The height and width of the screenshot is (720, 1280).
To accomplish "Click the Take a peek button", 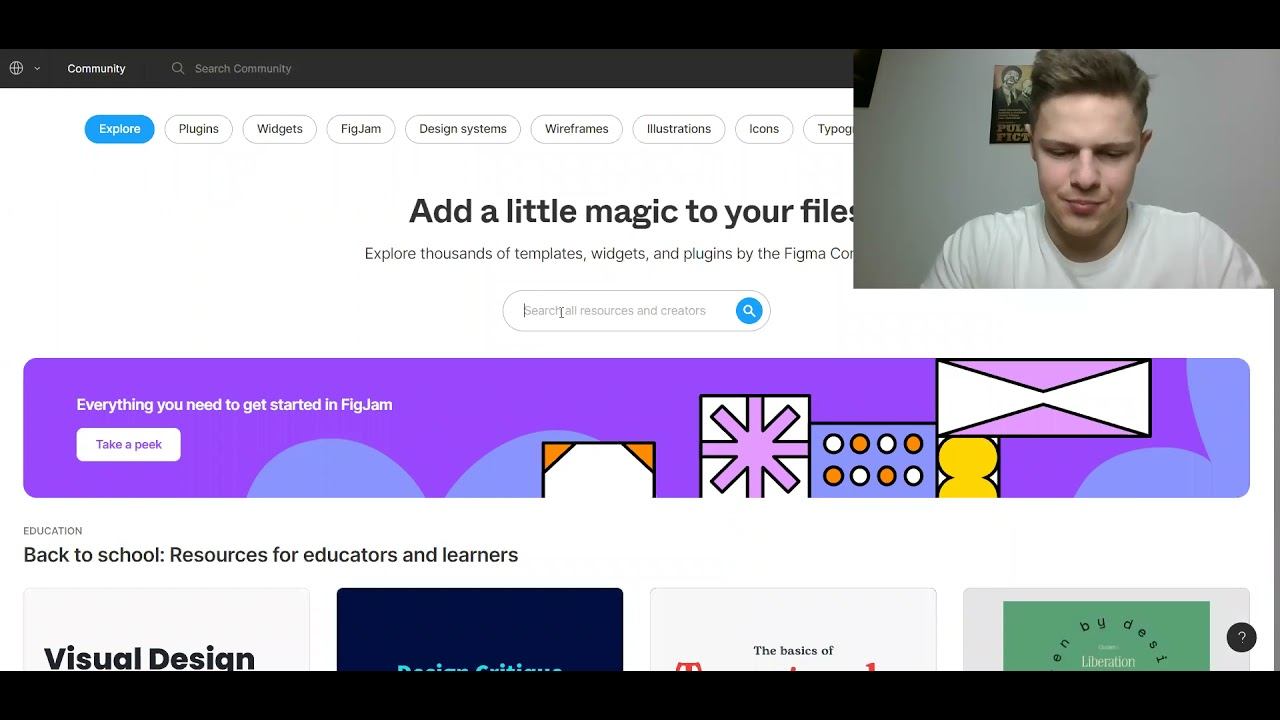I will click(x=129, y=445).
